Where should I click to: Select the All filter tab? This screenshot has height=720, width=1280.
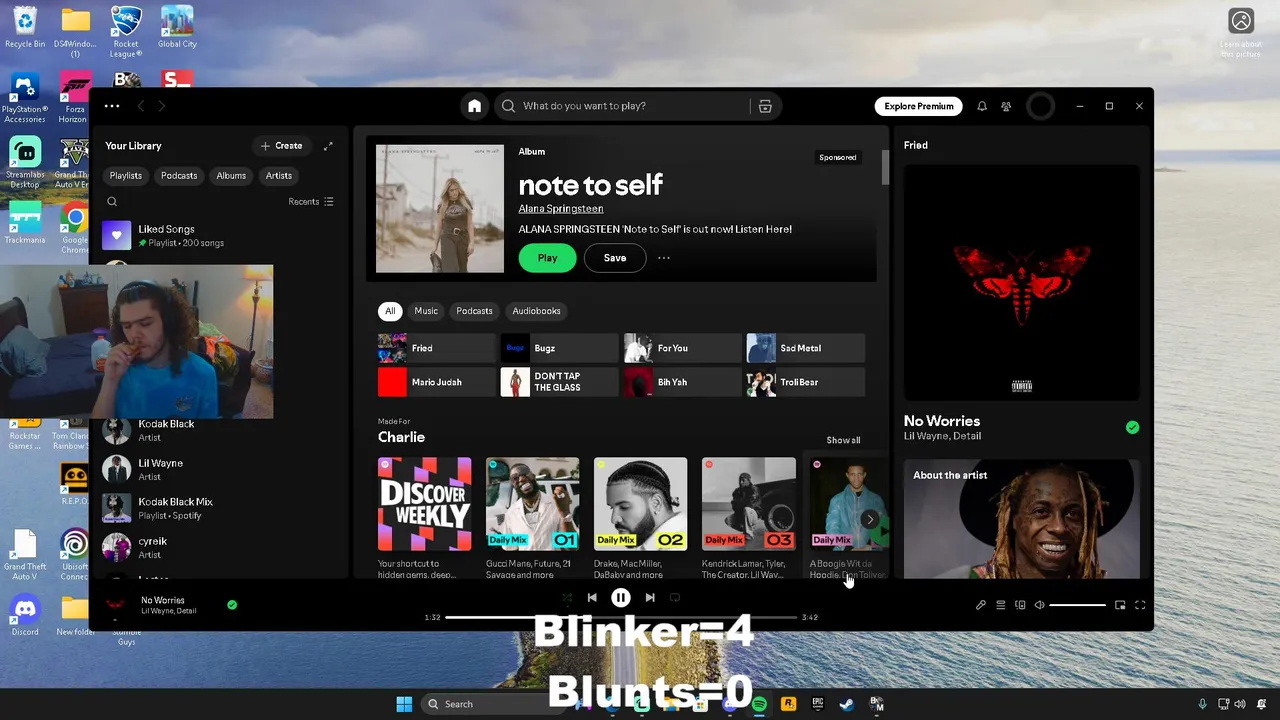tap(390, 311)
